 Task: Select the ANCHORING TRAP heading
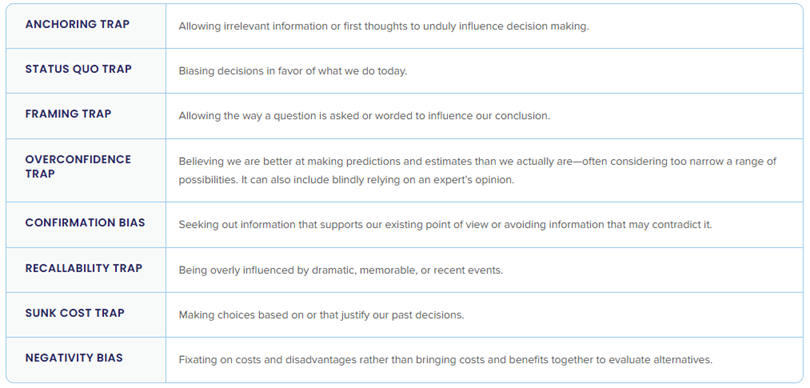click(x=77, y=24)
